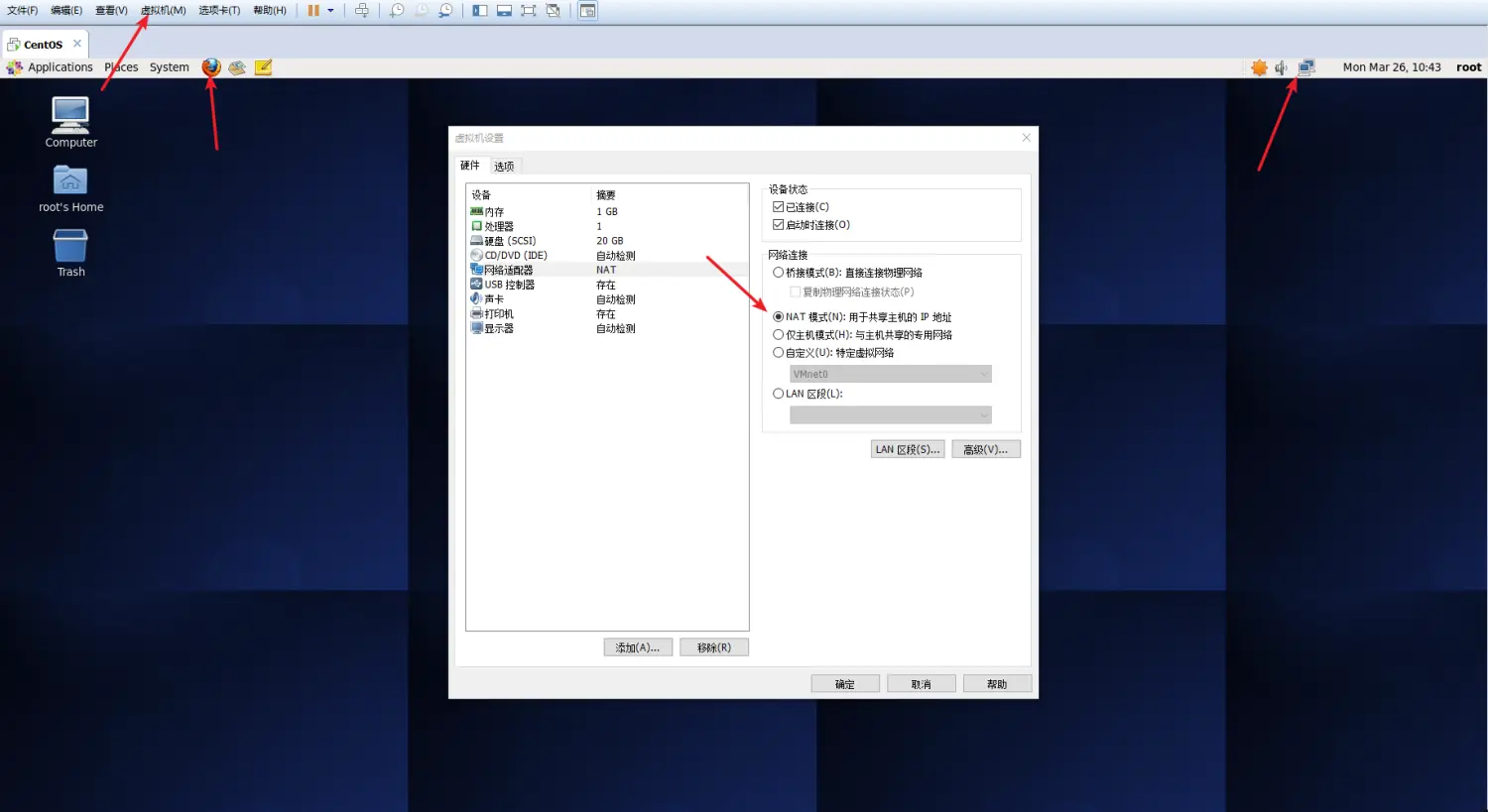The width and height of the screenshot is (1488, 812).
Task: Open the snapshot manager icon
Action: point(446,11)
